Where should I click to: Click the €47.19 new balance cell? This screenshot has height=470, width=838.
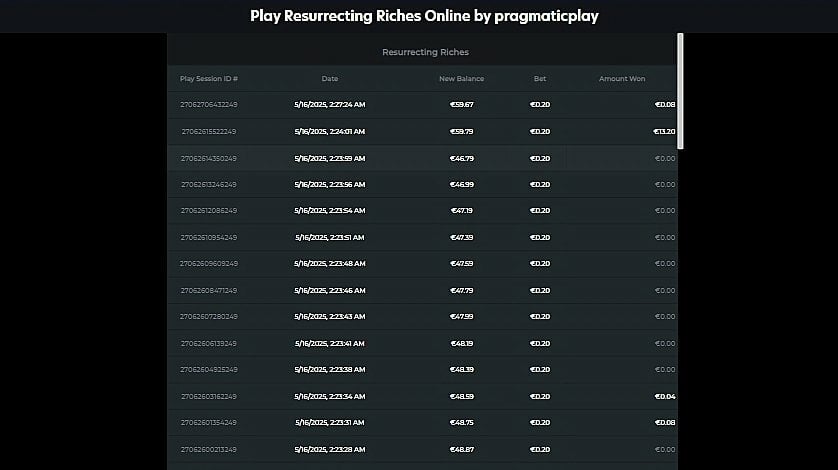461,211
